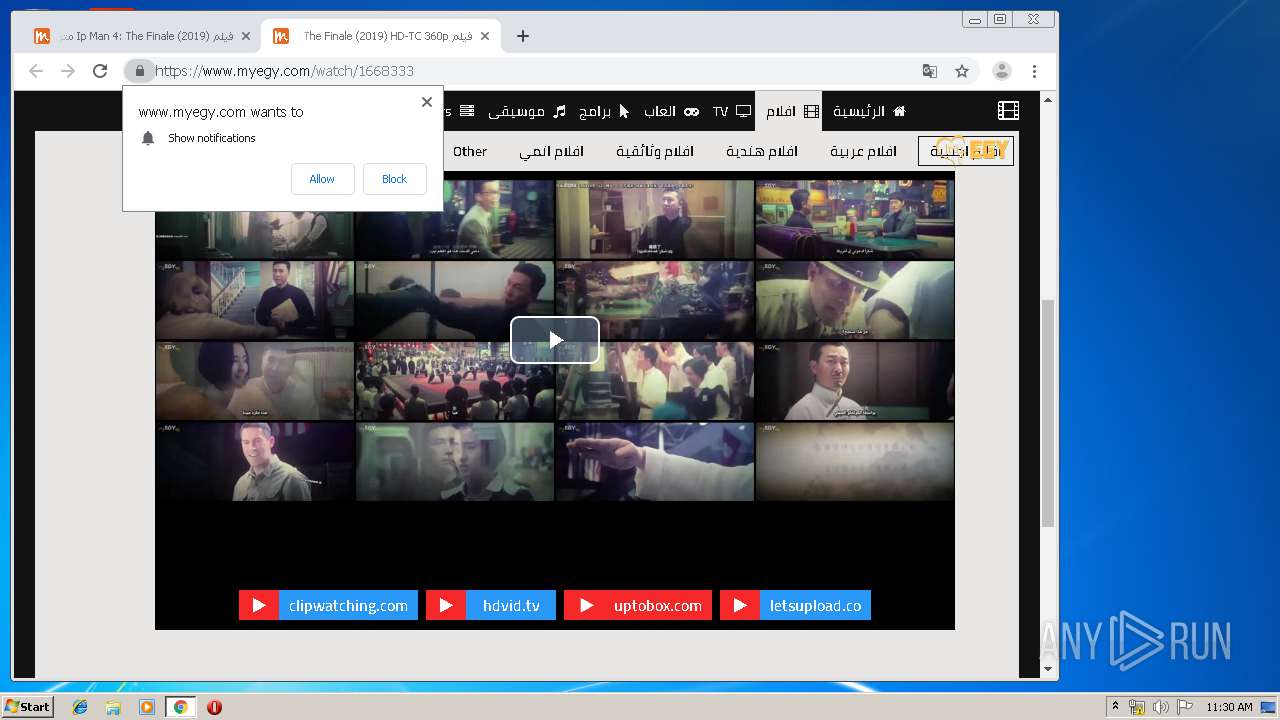The image size is (1280, 720).
Task: Close the HD-TC 360p tab
Action: 485,36
